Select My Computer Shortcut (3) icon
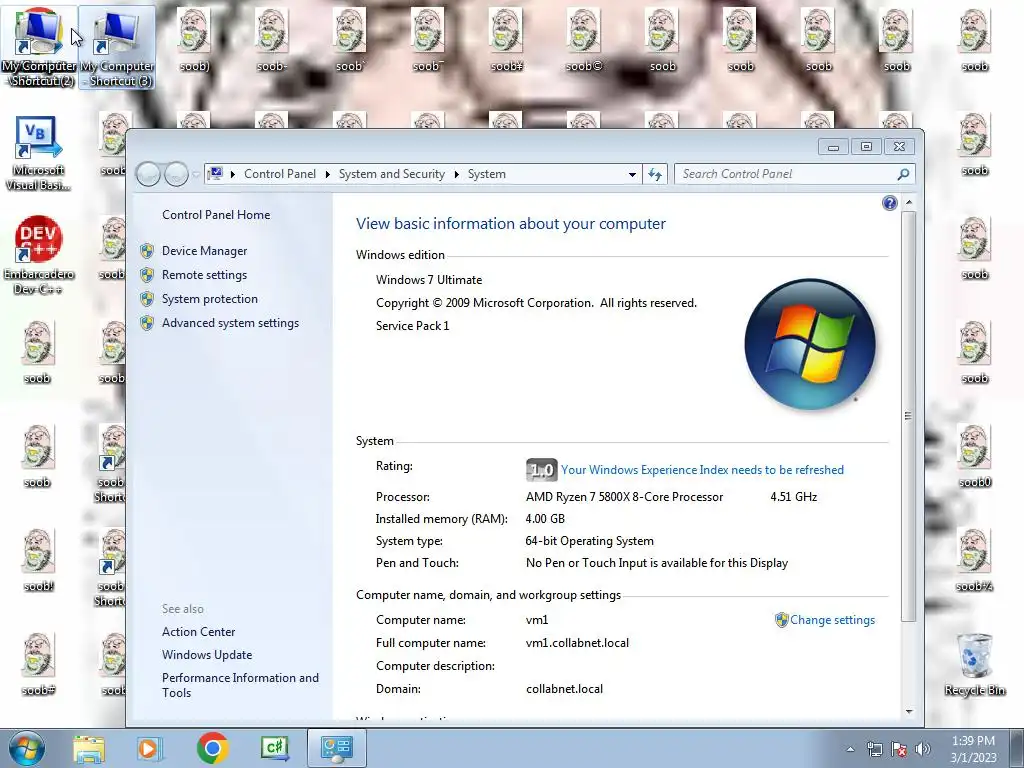The height and width of the screenshot is (768, 1024). (x=117, y=47)
